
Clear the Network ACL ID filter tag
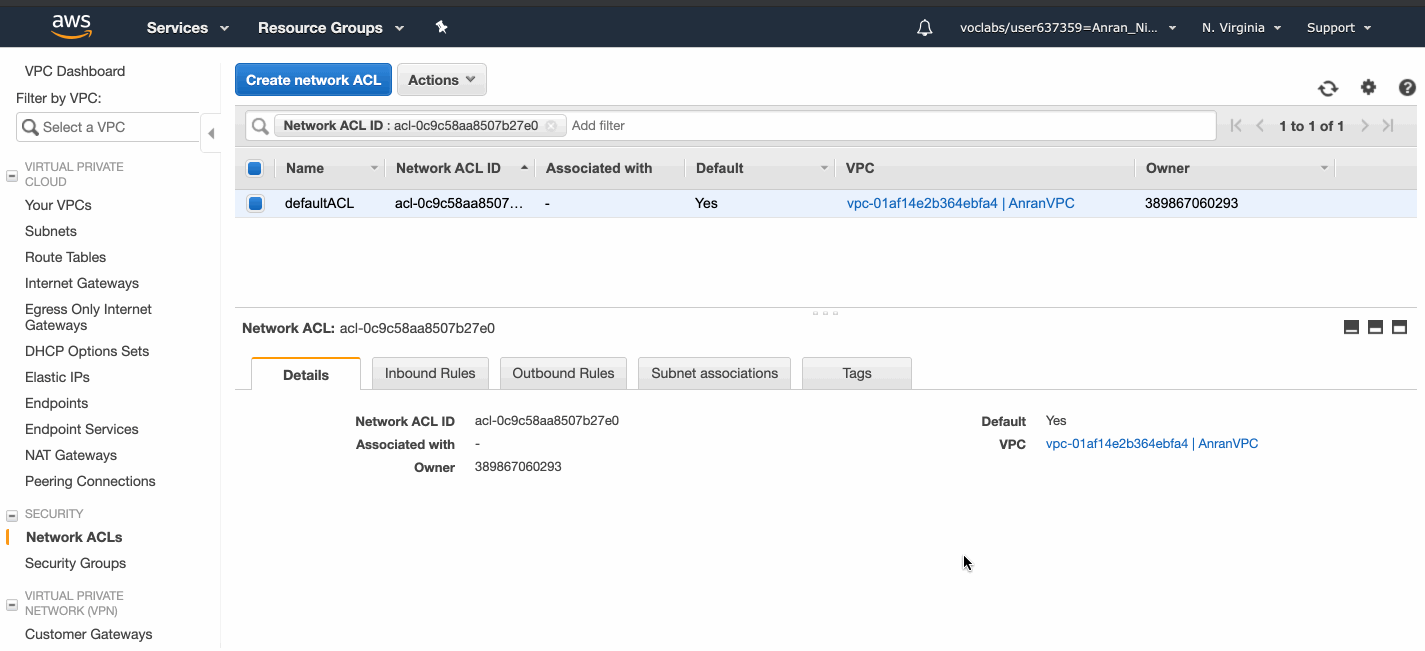tap(552, 125)
